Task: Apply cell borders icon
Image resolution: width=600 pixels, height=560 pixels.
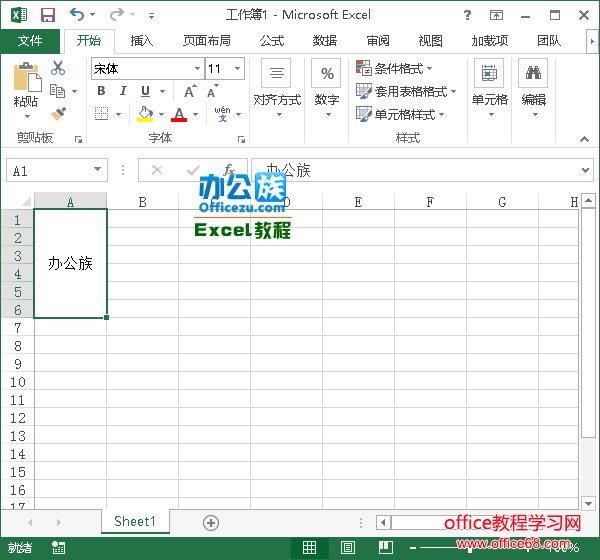Action: (x=101, y=114)
